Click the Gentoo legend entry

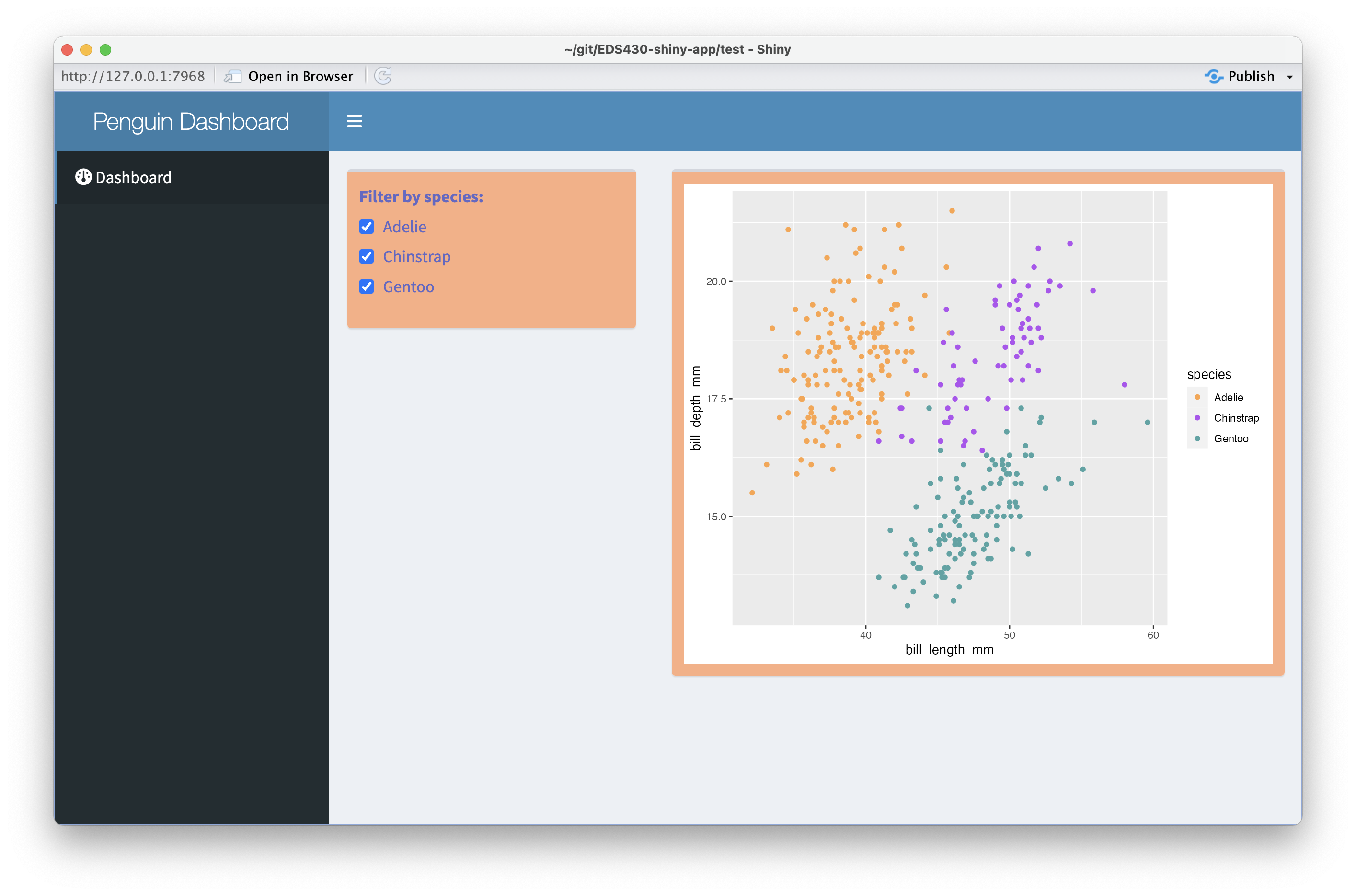pyautogui.click(x=1231, y=438)
